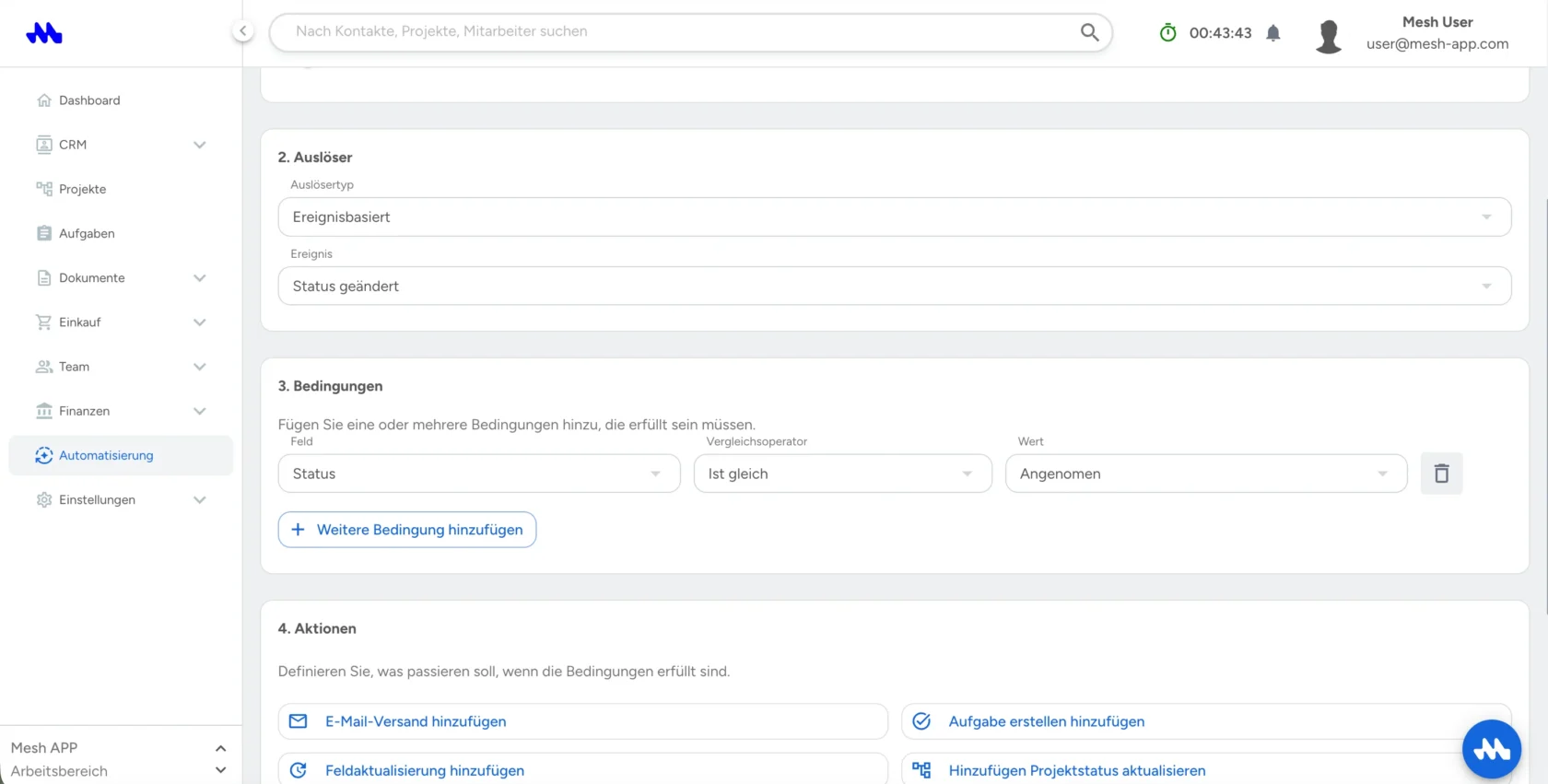Open notifications via the bell icon

1273,33
